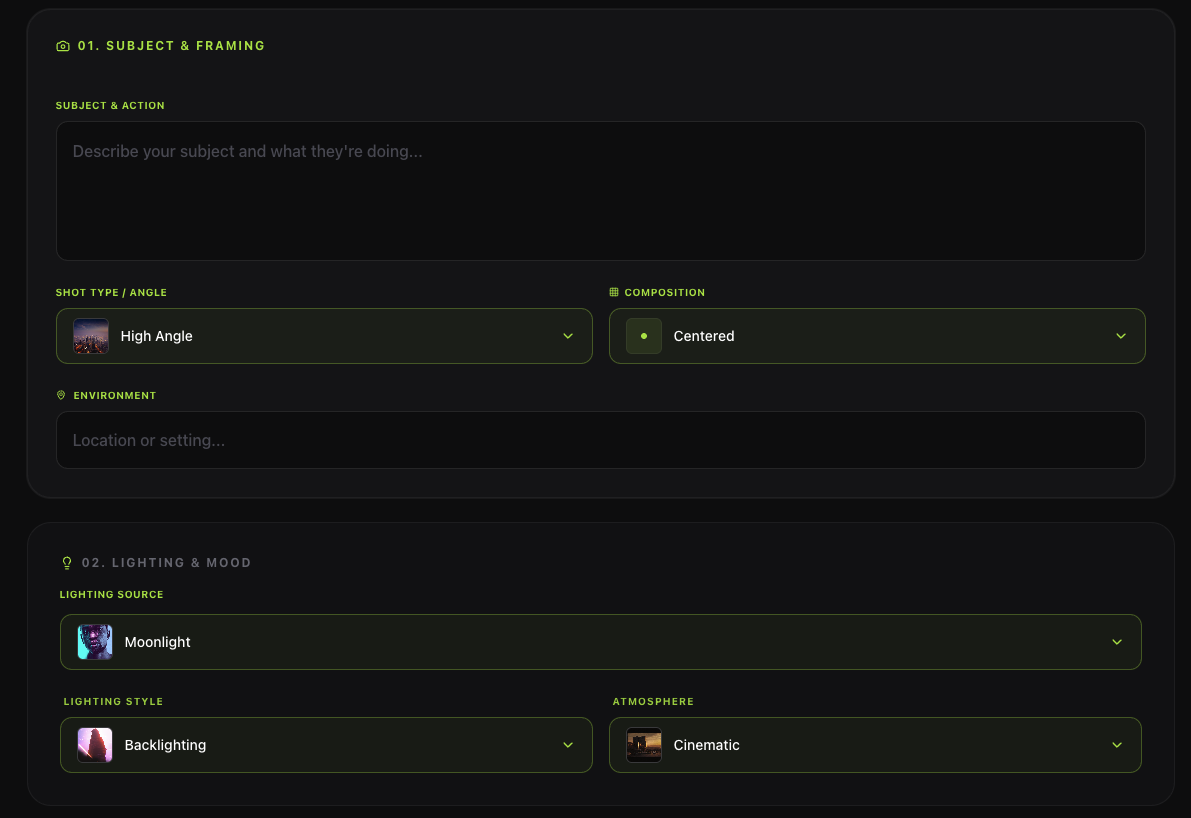
Task: Collapse the Moonlight selector using its chevron
Action: pos(1116,642)
